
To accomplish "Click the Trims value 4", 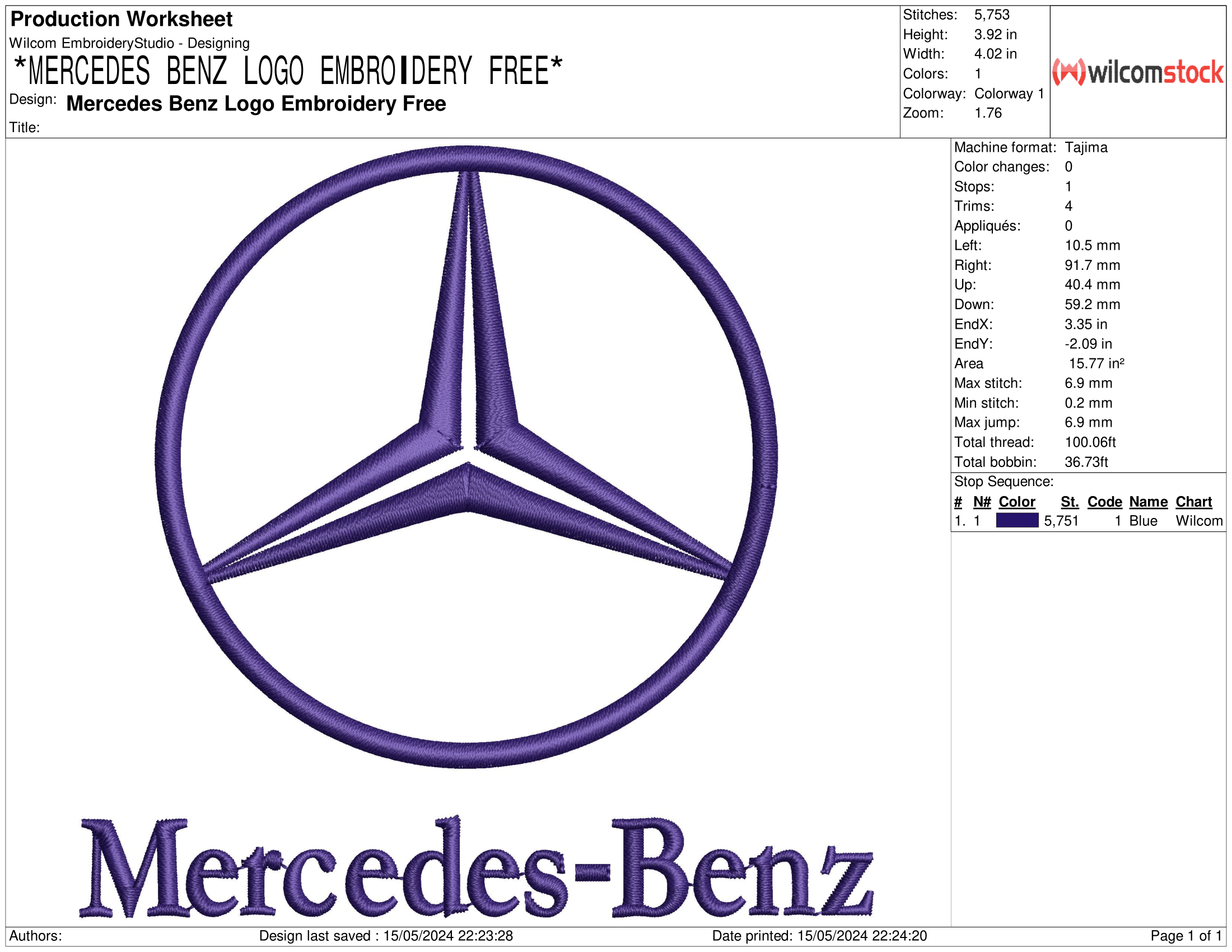I will [1068, 207].
